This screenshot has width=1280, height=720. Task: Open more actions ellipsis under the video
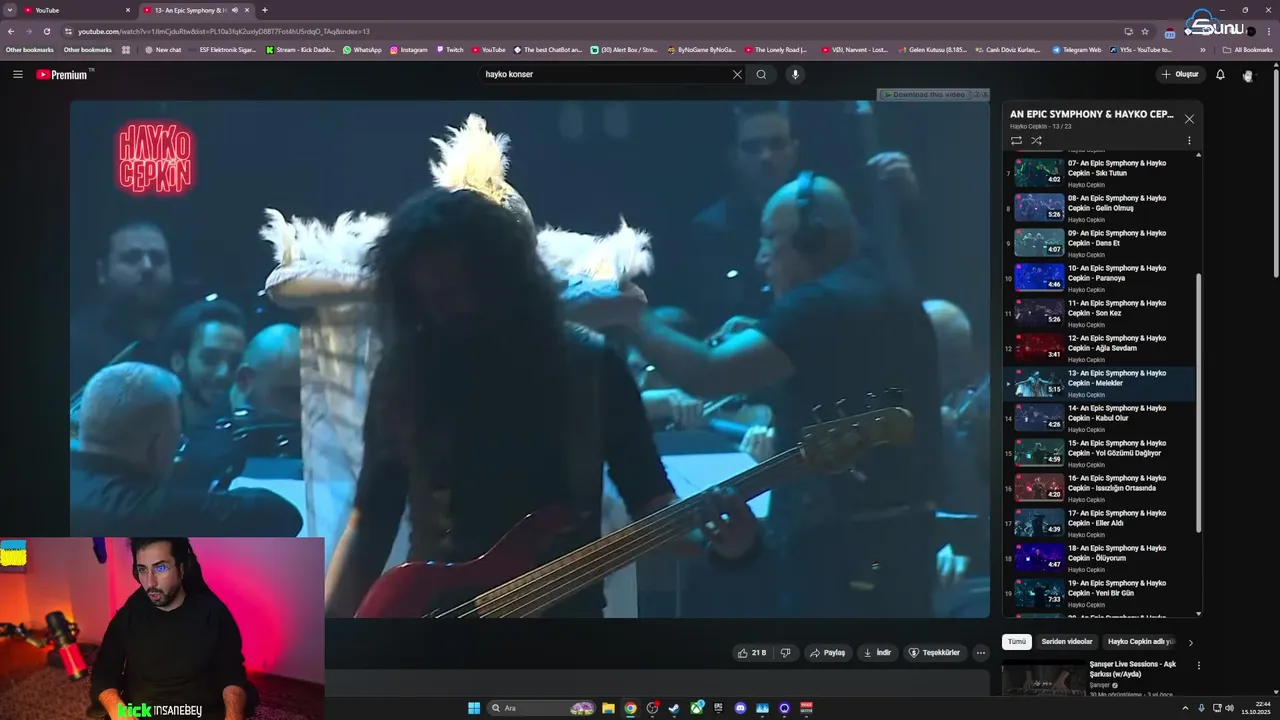[x=981, y=652]
